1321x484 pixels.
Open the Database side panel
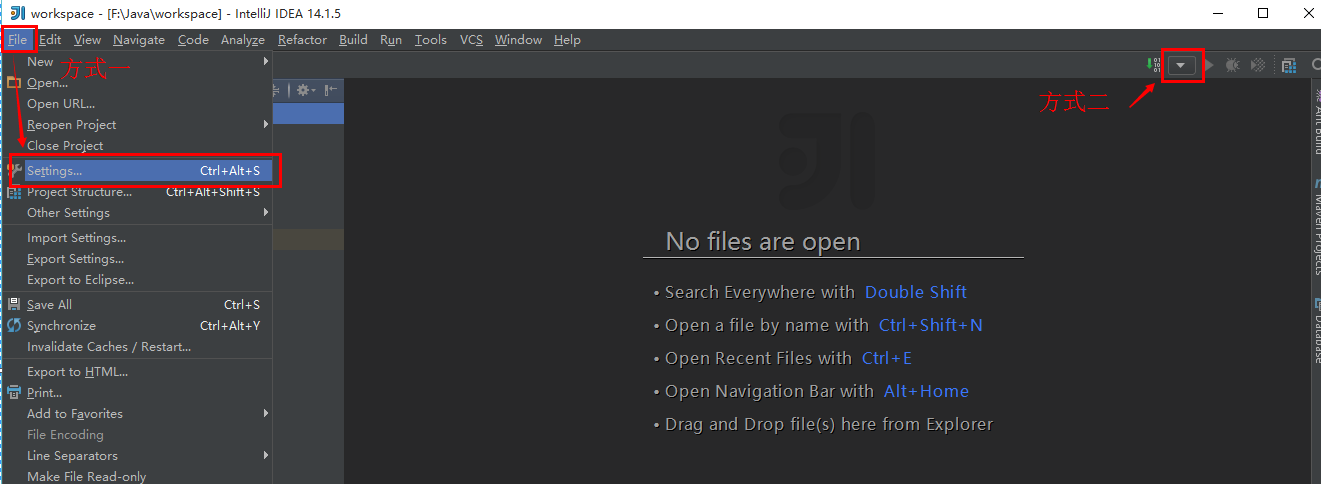click(1315, 330)
